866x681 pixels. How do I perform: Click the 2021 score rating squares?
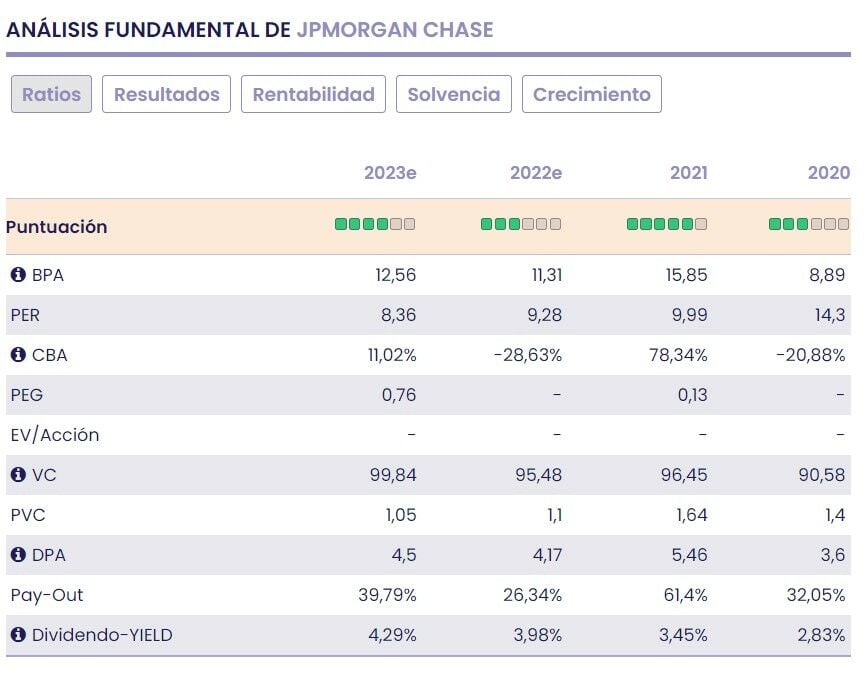click(667, 225)
